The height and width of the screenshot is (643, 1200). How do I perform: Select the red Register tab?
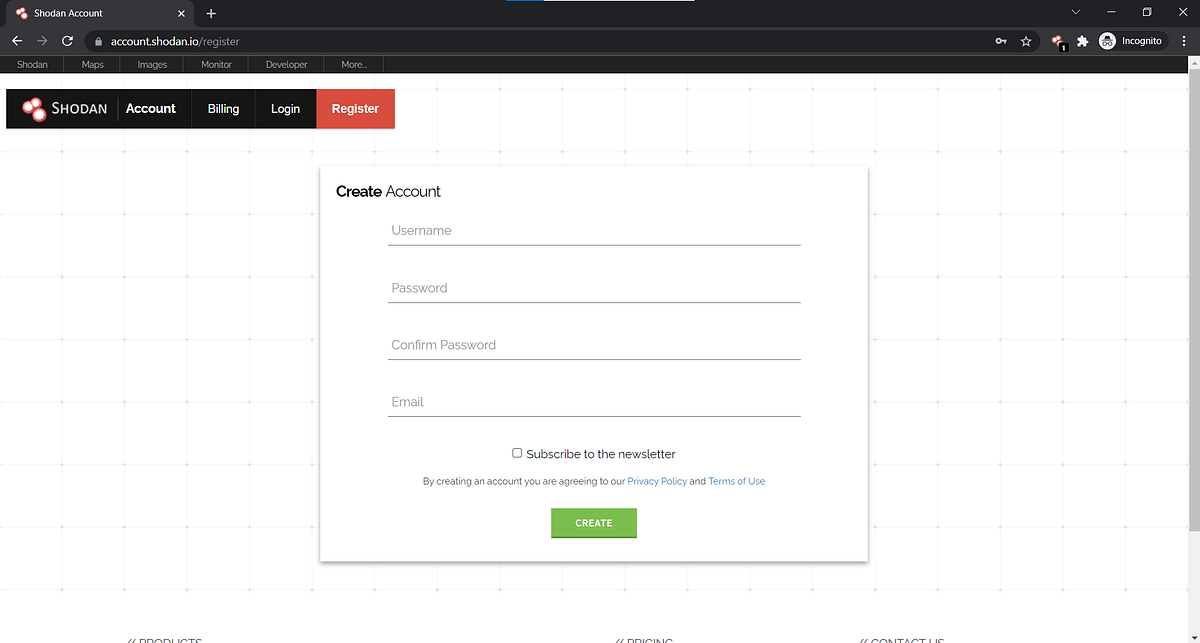tap(355, 109)
